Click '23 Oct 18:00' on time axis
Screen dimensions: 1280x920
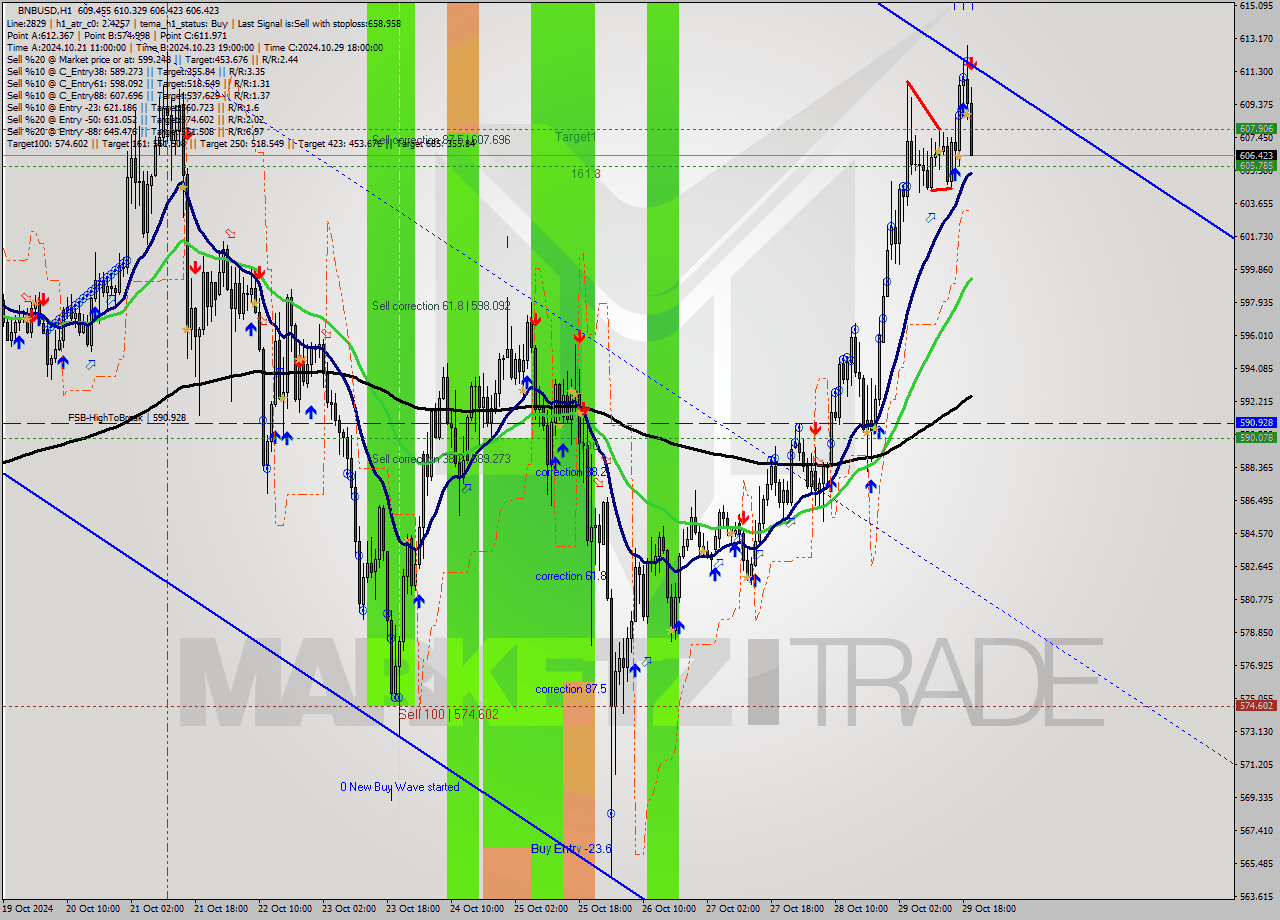[x=412, y=909]
